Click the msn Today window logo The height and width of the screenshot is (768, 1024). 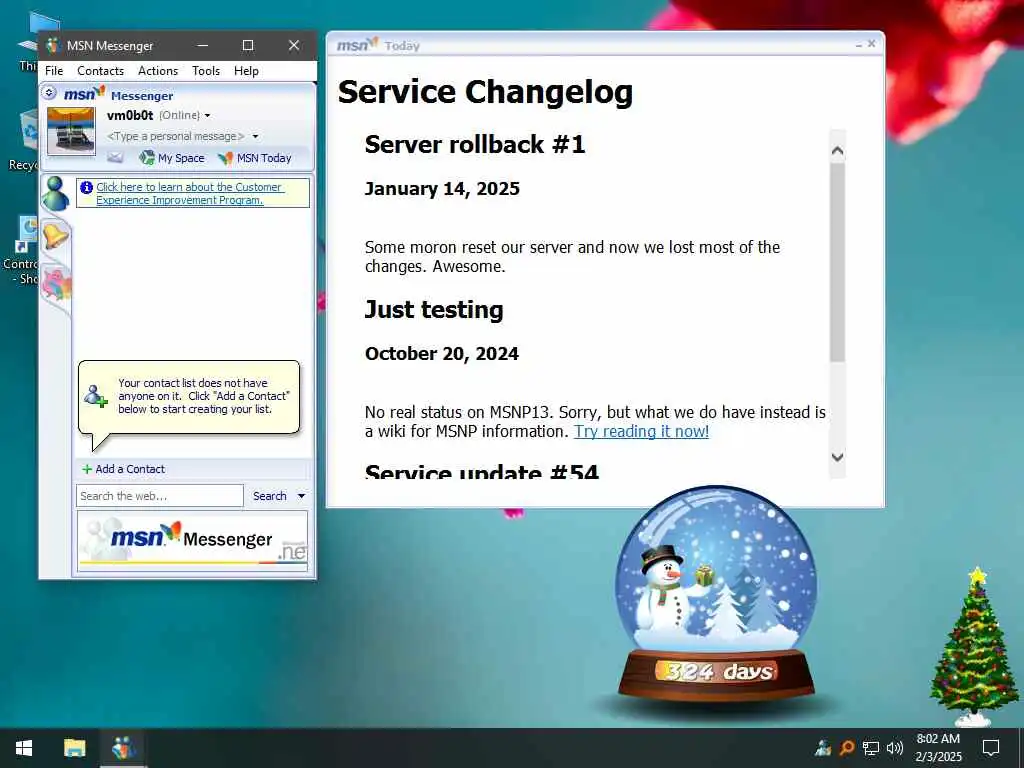coord(357,44)
